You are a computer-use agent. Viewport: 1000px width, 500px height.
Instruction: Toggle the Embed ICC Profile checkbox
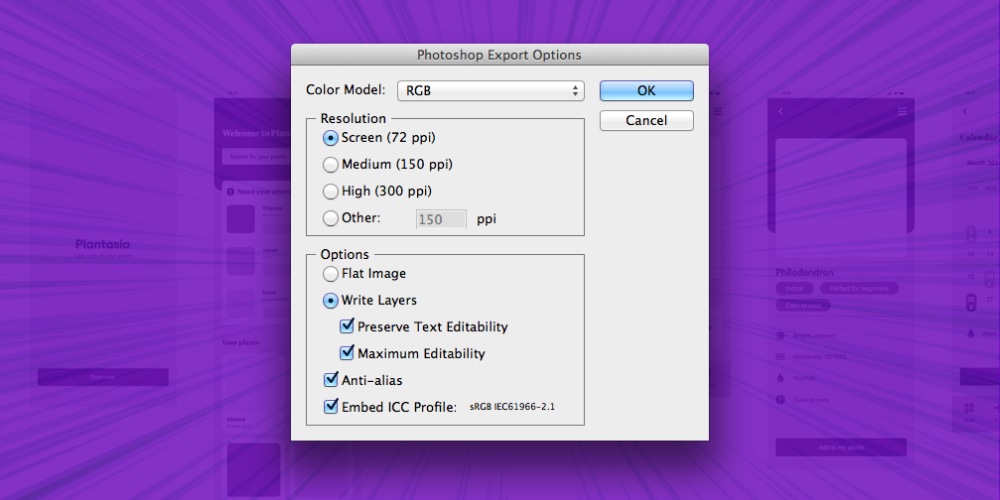[331, 407]
